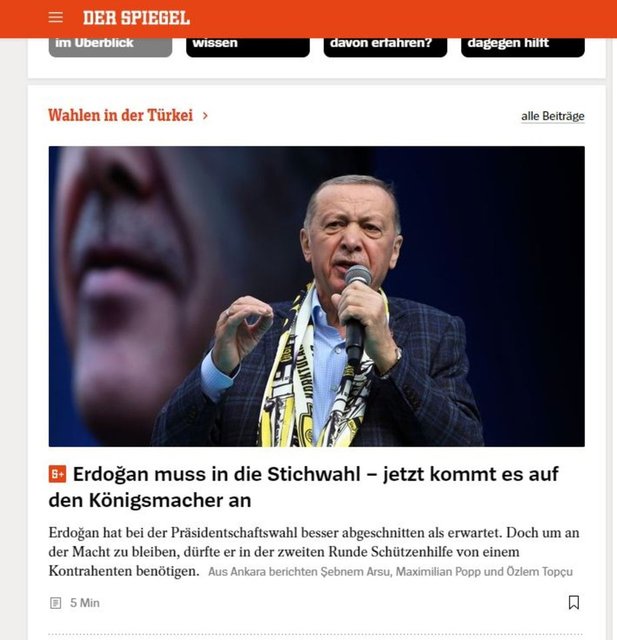This screenshot has width=617, height=640.
Task: Click the 5 Min reading time label
Action: (x=84, y=603)
